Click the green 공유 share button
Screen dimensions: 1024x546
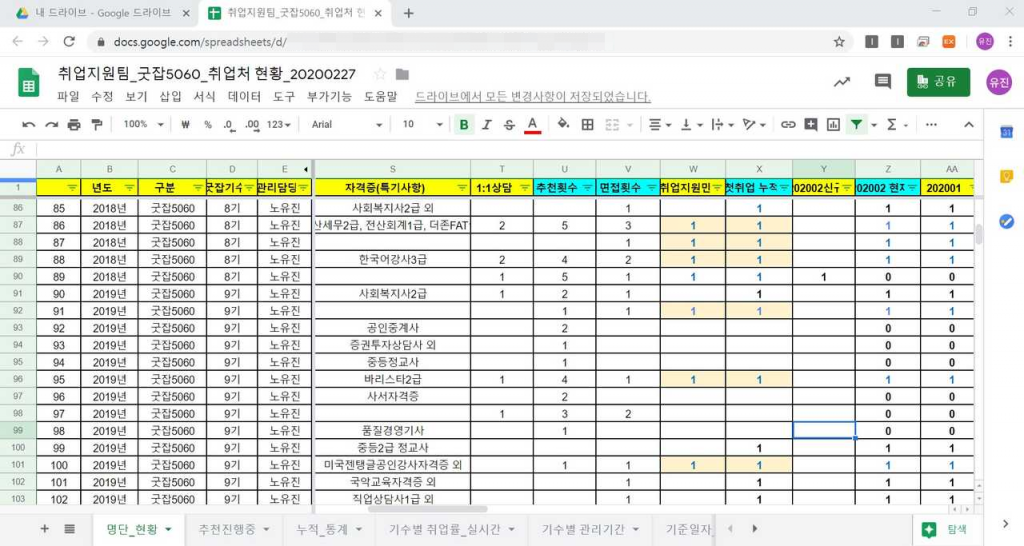pyautogui.click(x=938, y=82)
